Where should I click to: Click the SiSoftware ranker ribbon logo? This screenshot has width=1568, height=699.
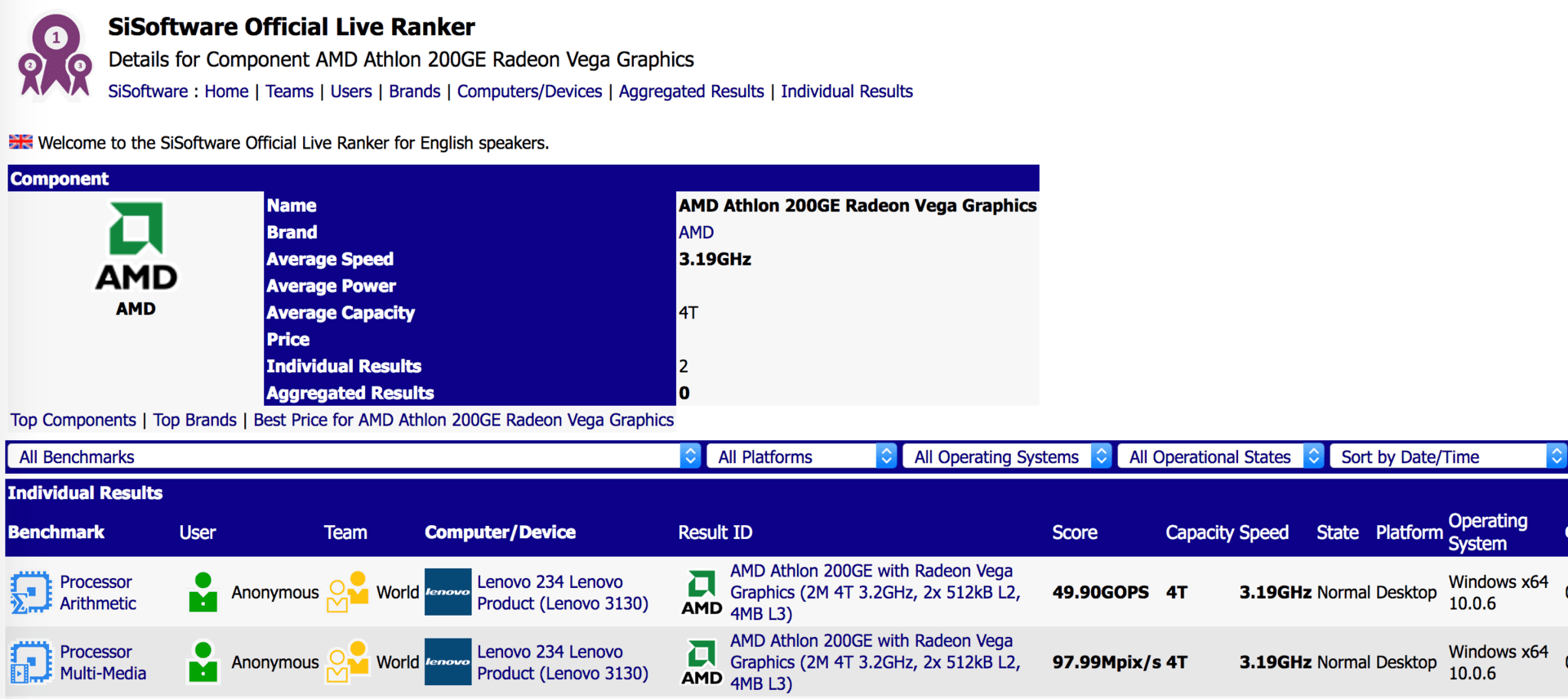pyautogui.click(x=55, y=56)
